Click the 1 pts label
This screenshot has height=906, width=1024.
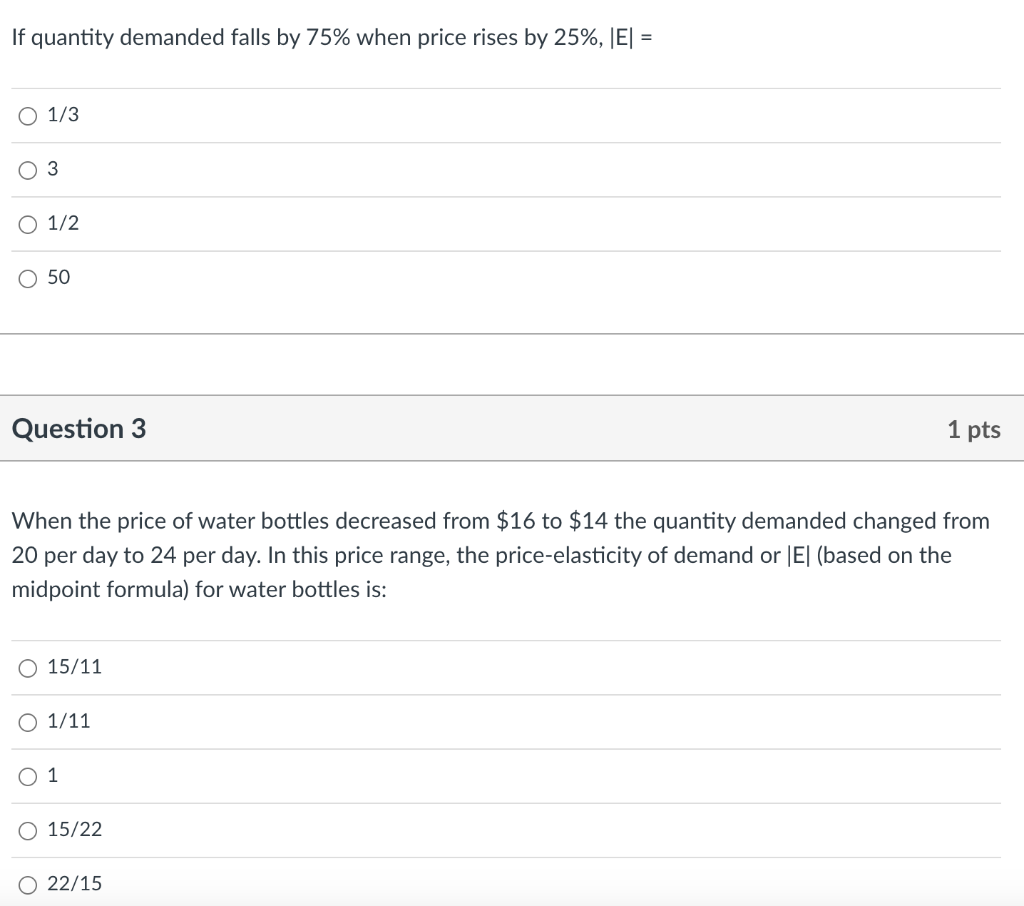pos(974,429)
